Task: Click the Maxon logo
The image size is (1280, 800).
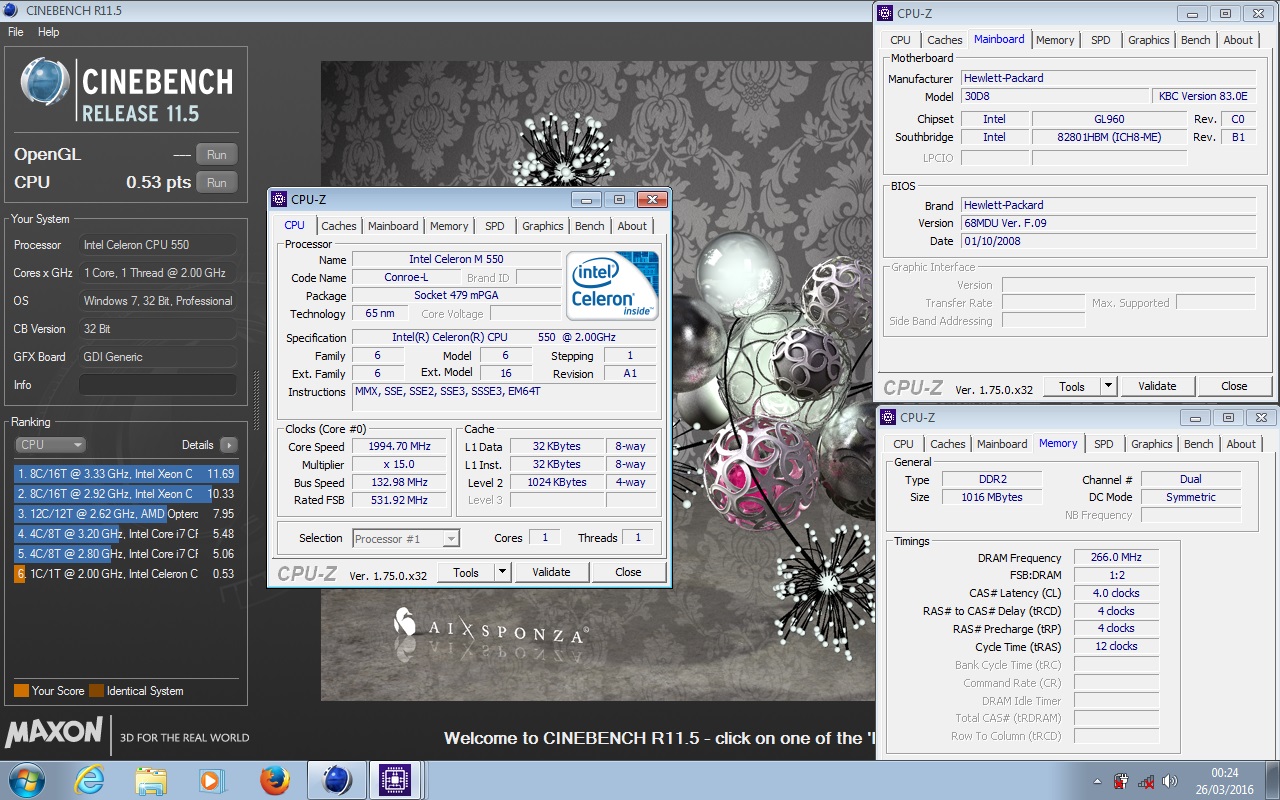Action: click(x=54, y=733)
